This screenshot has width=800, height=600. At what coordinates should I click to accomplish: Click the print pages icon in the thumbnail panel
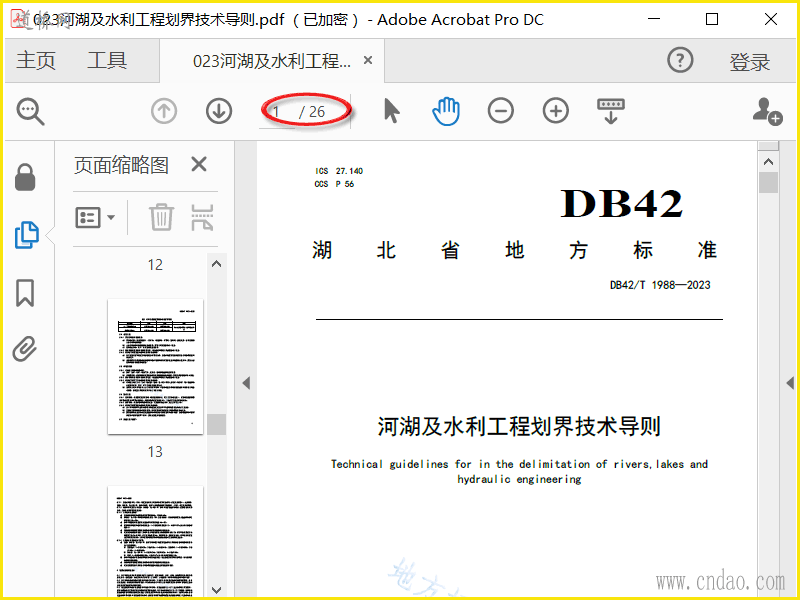point(202,217)
